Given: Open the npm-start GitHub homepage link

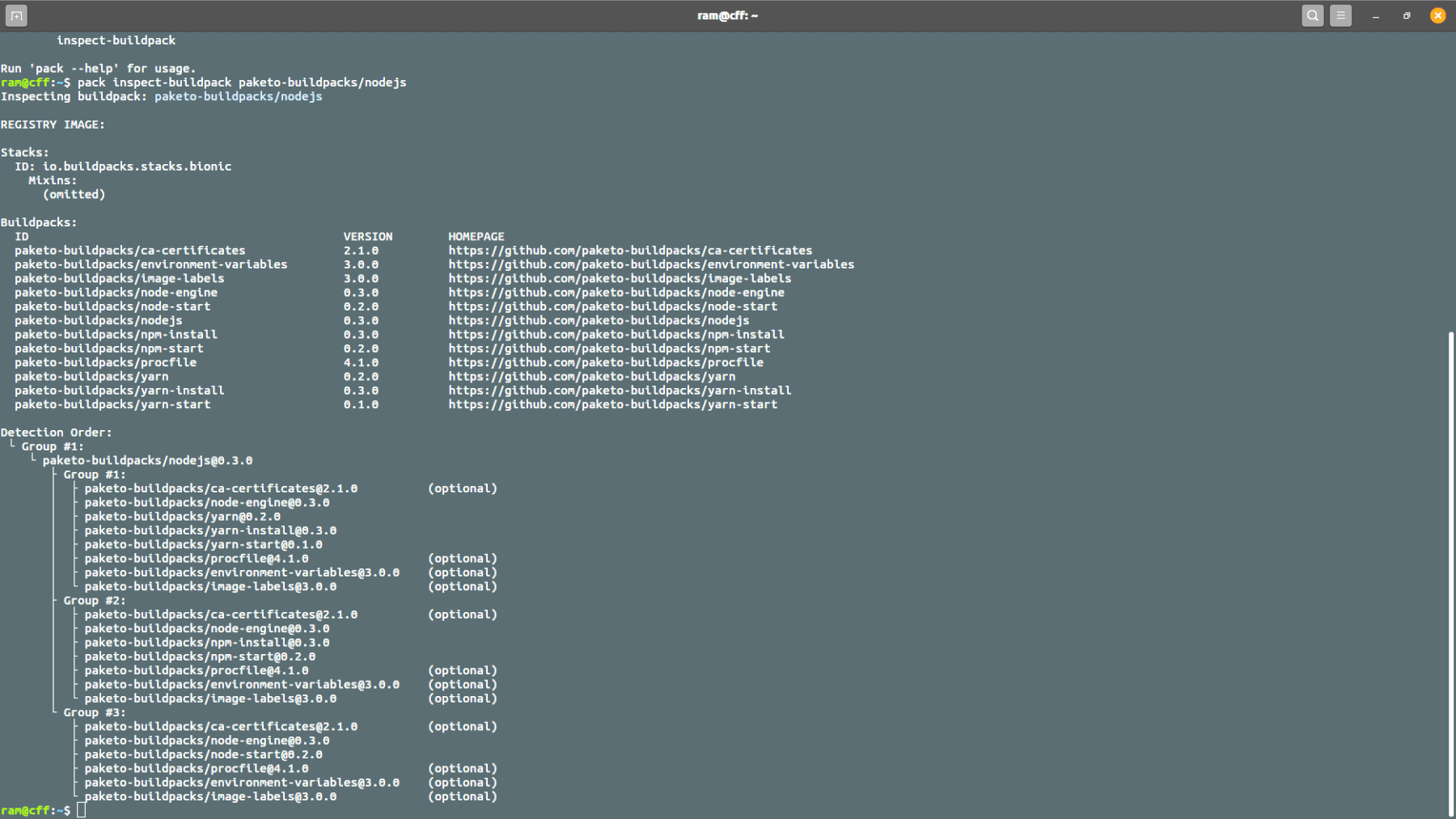Looking at the screenshot, I should [609, 348].
